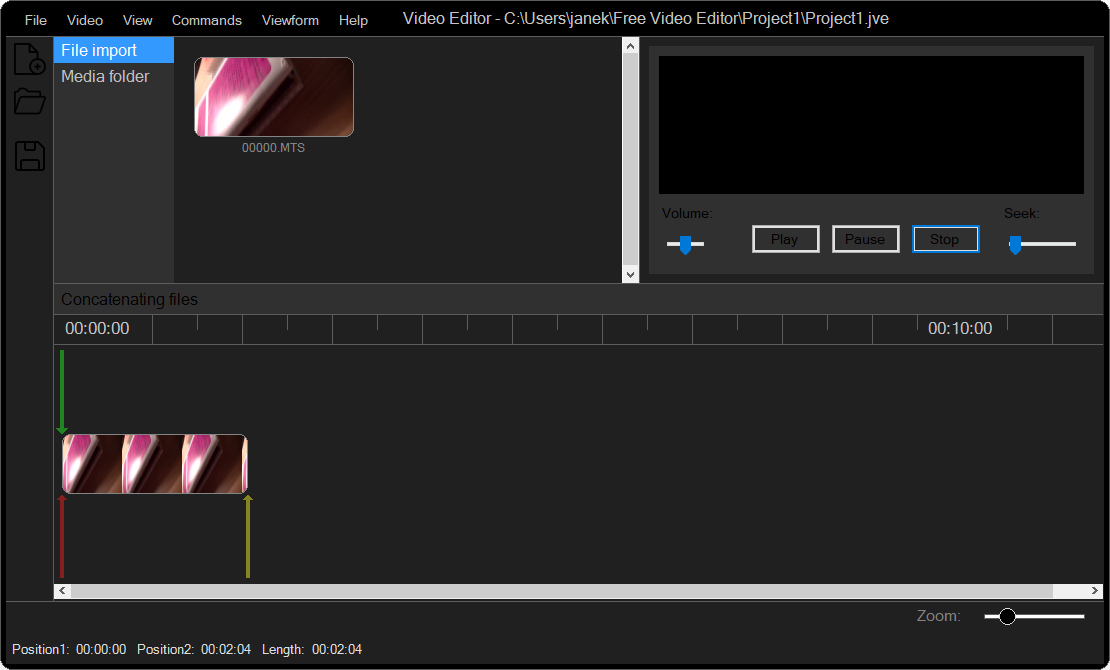Click the Volume slider handle
The height and width of the screenshot is (670, 1110).
click(685, 244)
